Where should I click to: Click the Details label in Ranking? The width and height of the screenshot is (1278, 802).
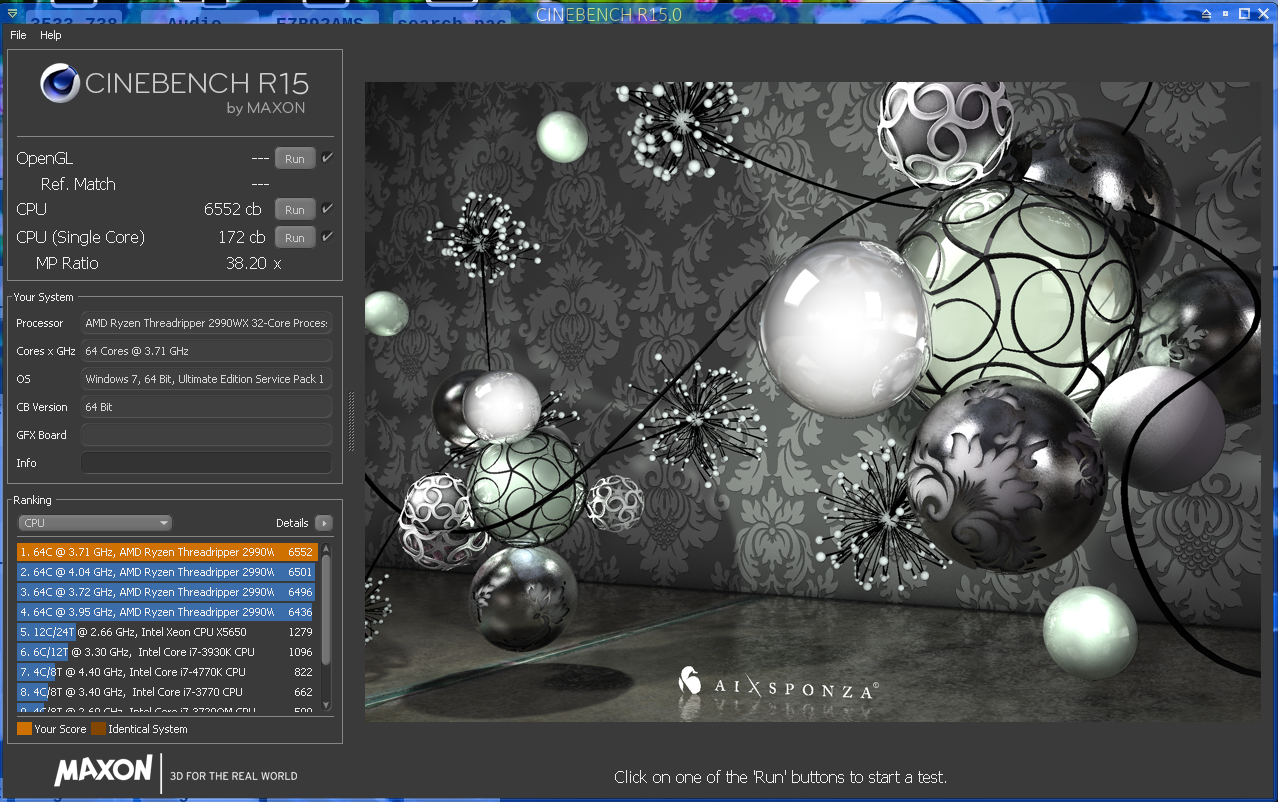[x=292, y=523]
